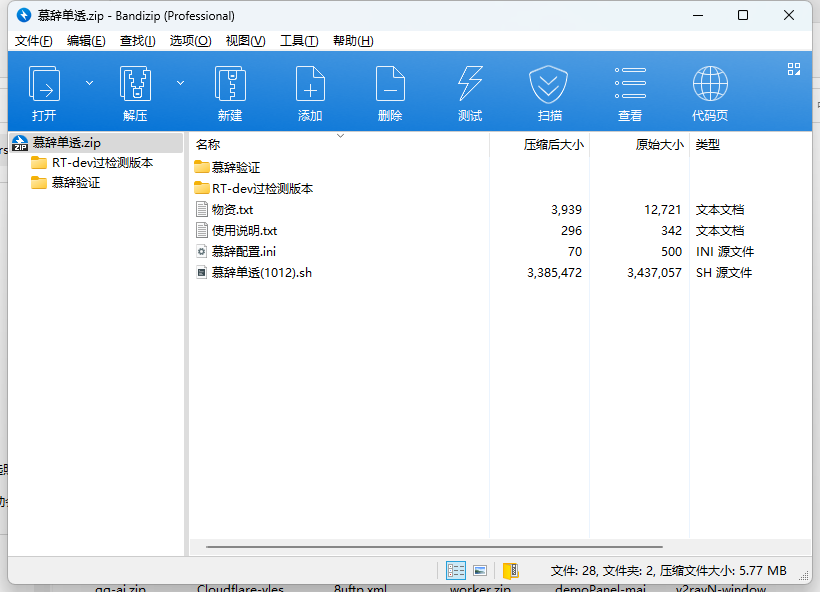
Task: Open the toolbar layout grid menu at top right
Action: coord(794,69)
